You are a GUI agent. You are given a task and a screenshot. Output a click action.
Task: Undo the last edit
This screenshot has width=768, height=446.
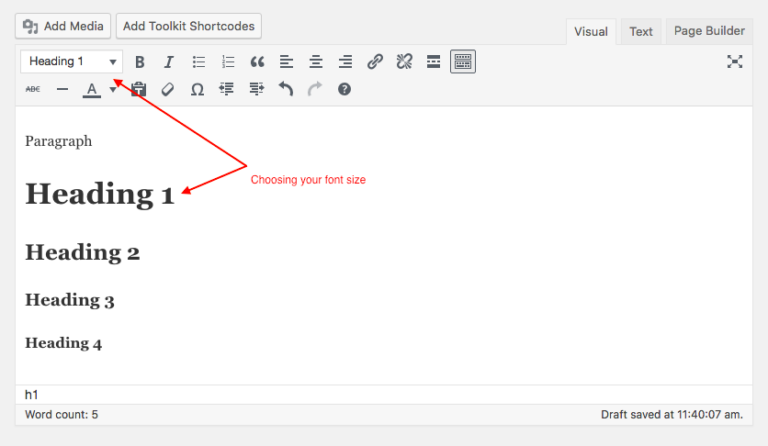286,90
